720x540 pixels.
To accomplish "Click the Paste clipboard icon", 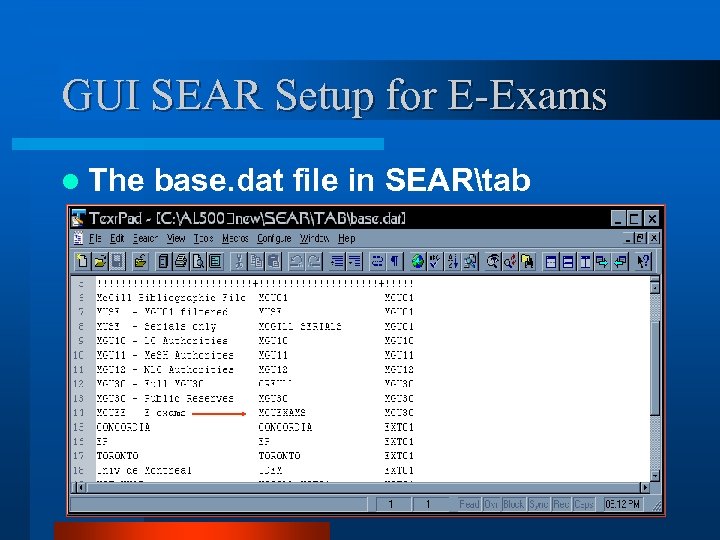I will click(274, 262).
